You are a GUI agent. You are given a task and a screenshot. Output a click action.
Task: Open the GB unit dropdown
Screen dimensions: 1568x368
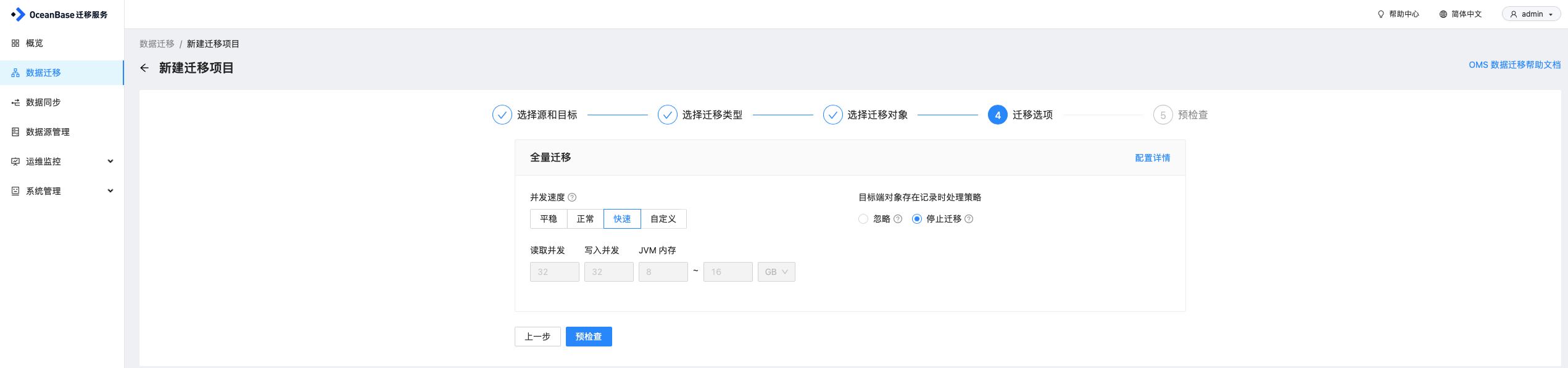(776, 272)
